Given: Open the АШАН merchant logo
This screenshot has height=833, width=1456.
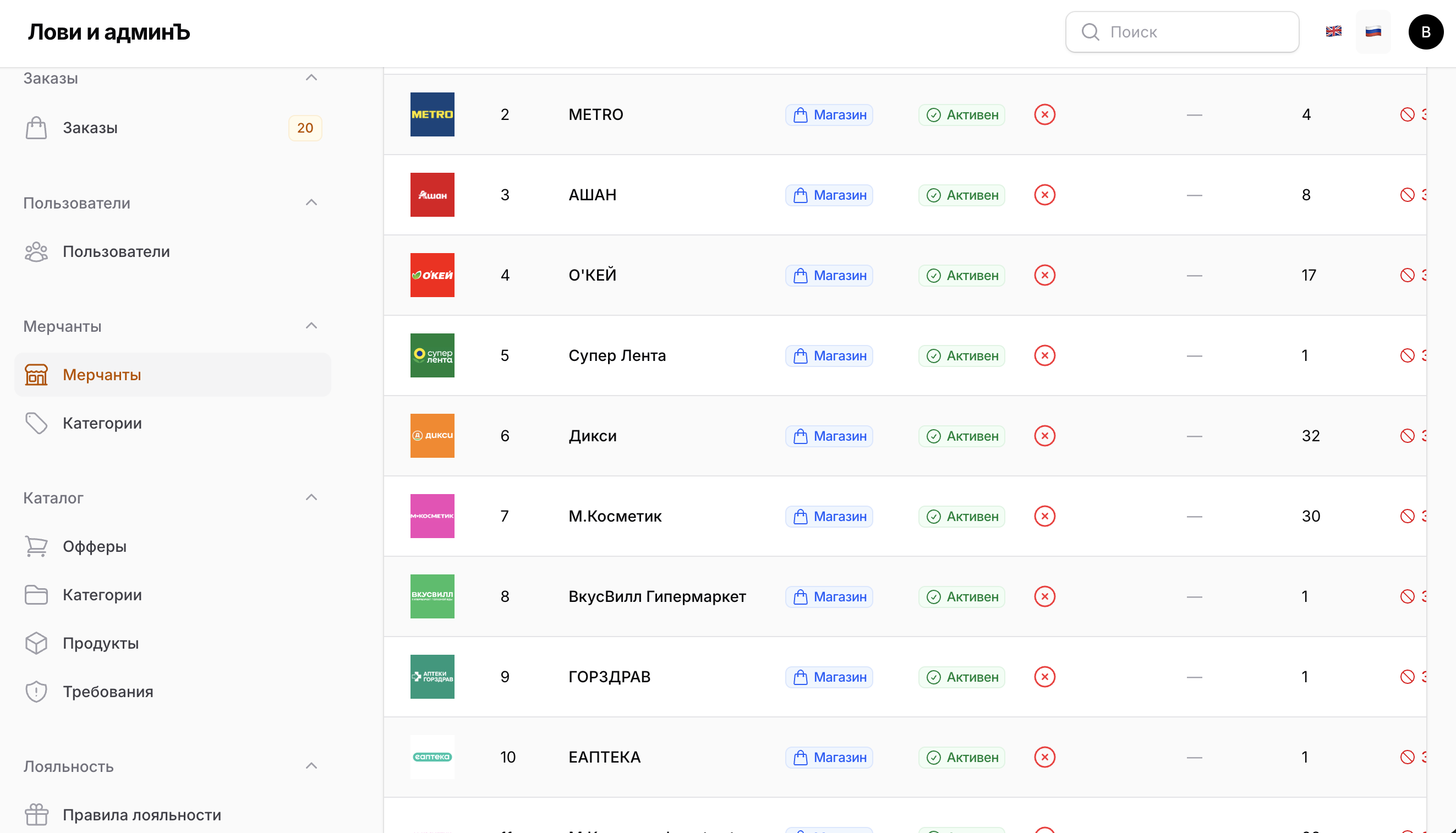Looking at the screenshot, I should 432,195.
